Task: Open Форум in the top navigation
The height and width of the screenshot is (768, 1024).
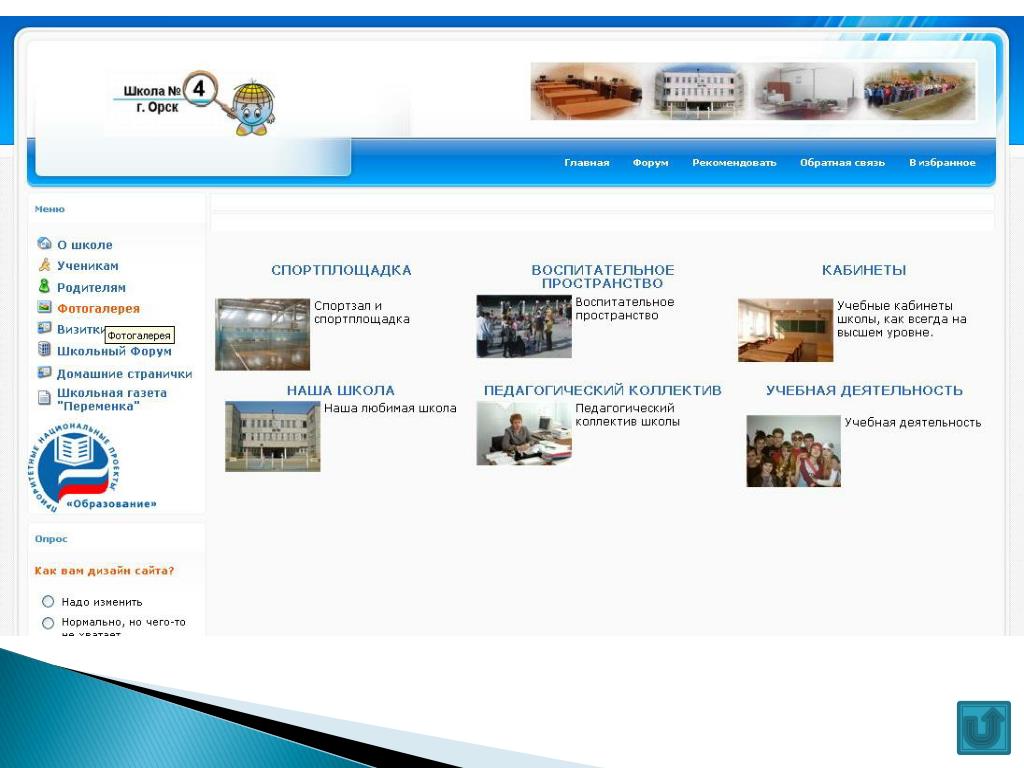Action: (650, 163)
